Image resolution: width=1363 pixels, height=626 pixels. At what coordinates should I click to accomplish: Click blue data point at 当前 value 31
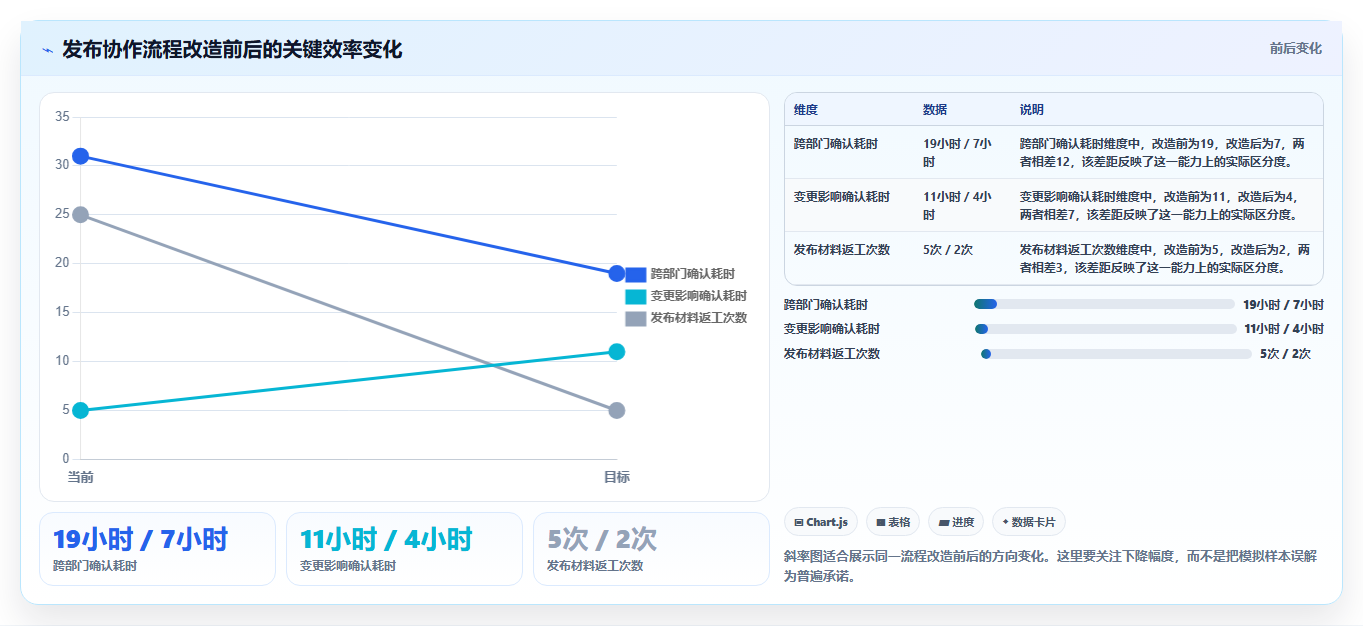point(81,156)
